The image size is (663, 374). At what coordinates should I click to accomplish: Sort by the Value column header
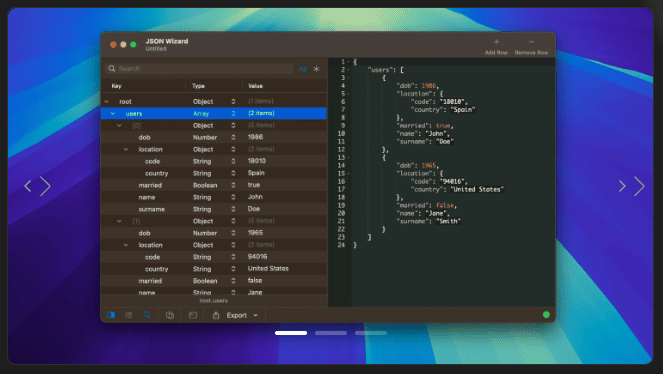tap(255, 86)
